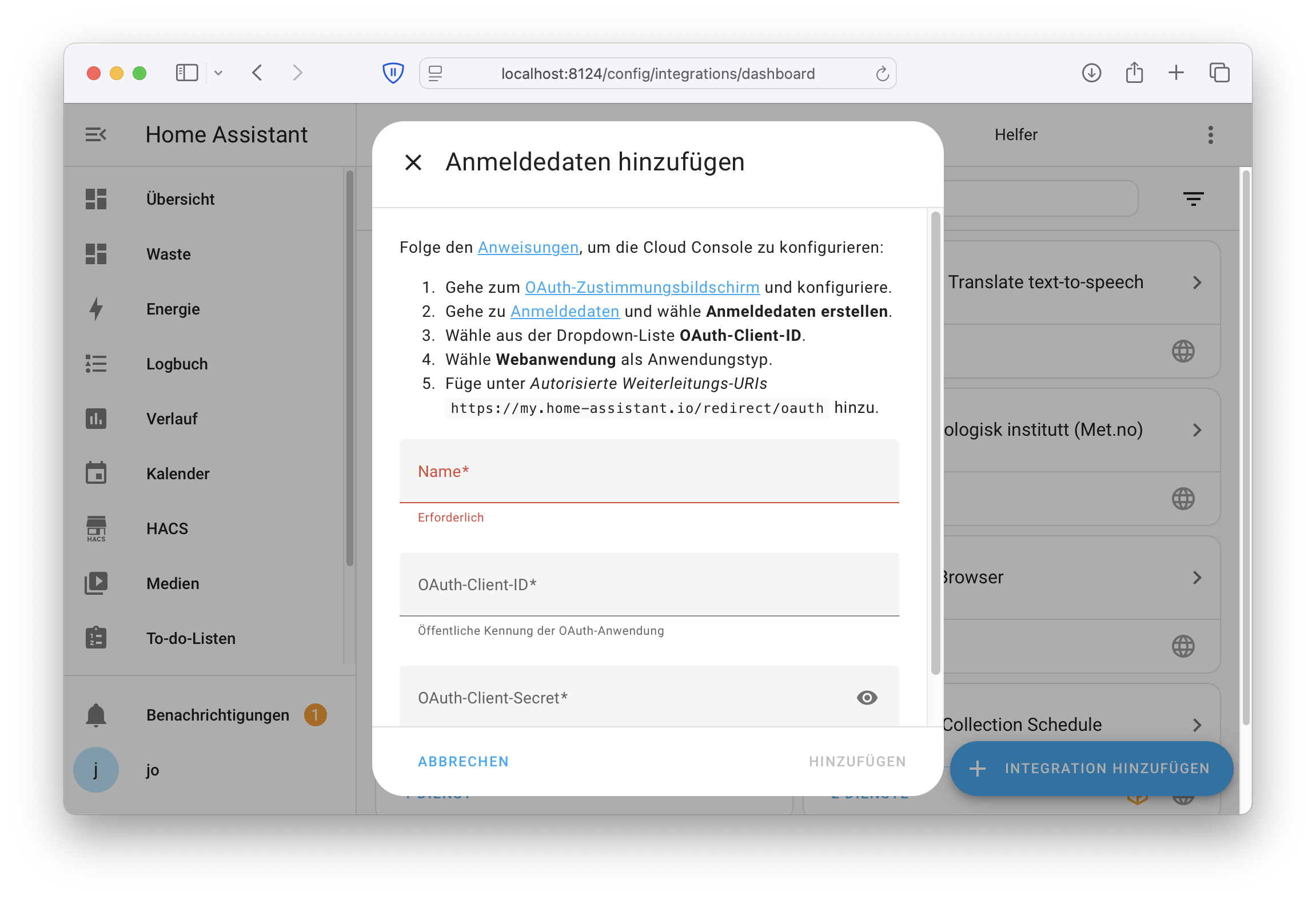Click the OAuth-Client-ID input field

[x=649, y=584]
